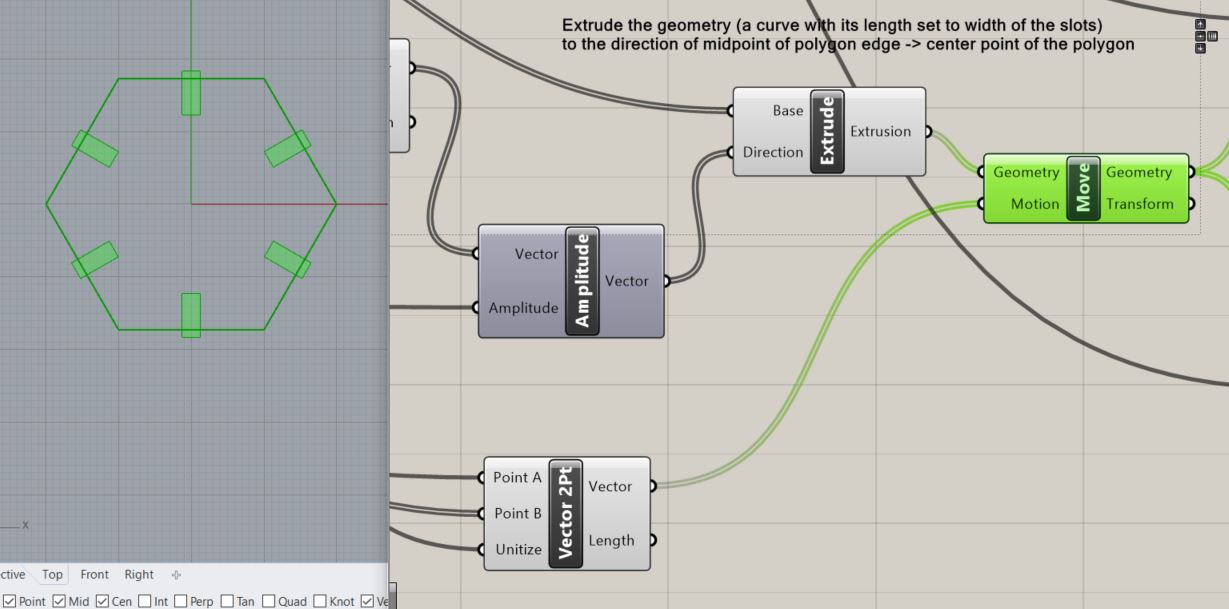This screenshot has width=1229, height=609.
Task: Switch to the Front viewport tab
Action: [x=95, y=575]
